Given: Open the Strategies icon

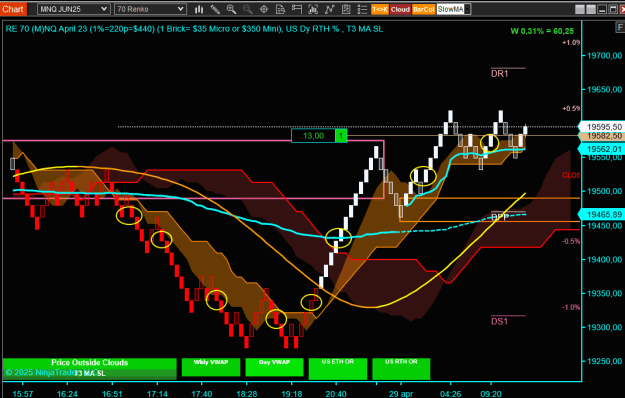Looking at the screenshot, I should pyautogui.click(x=346, y=9).
